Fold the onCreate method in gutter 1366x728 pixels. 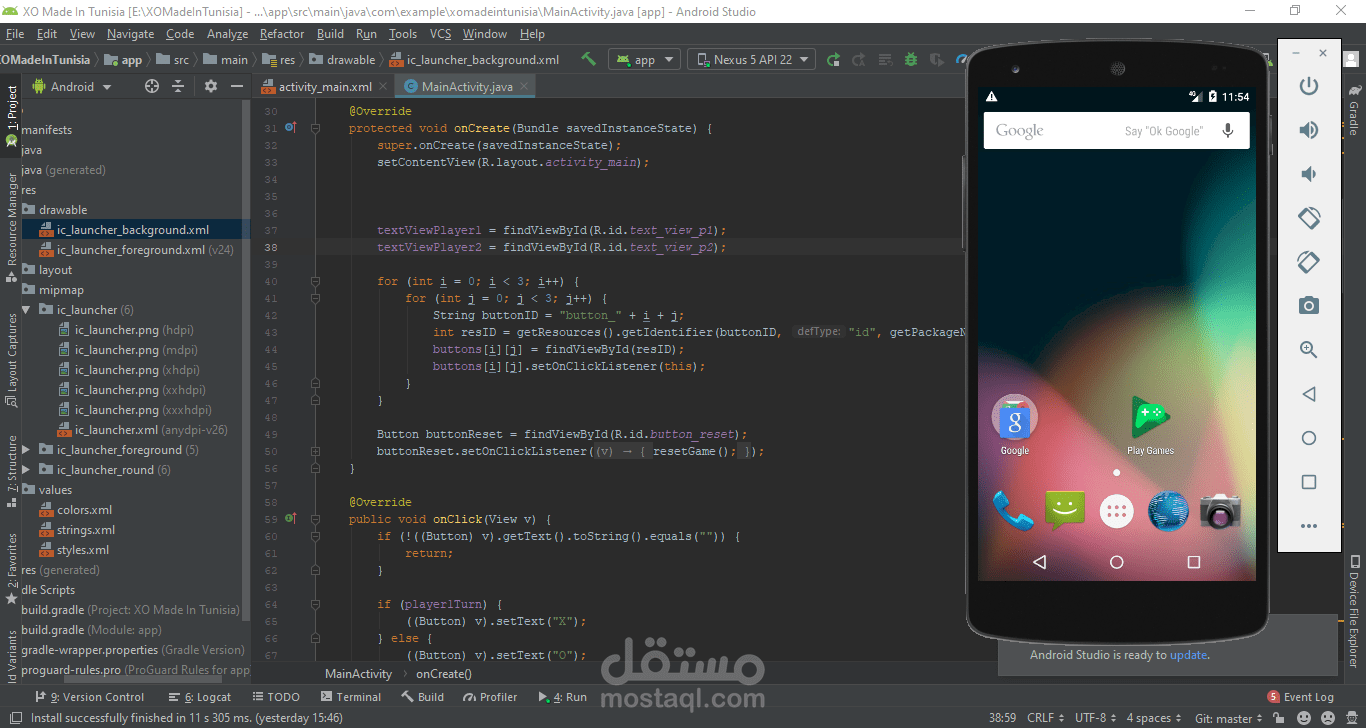(x=318, y=128)
